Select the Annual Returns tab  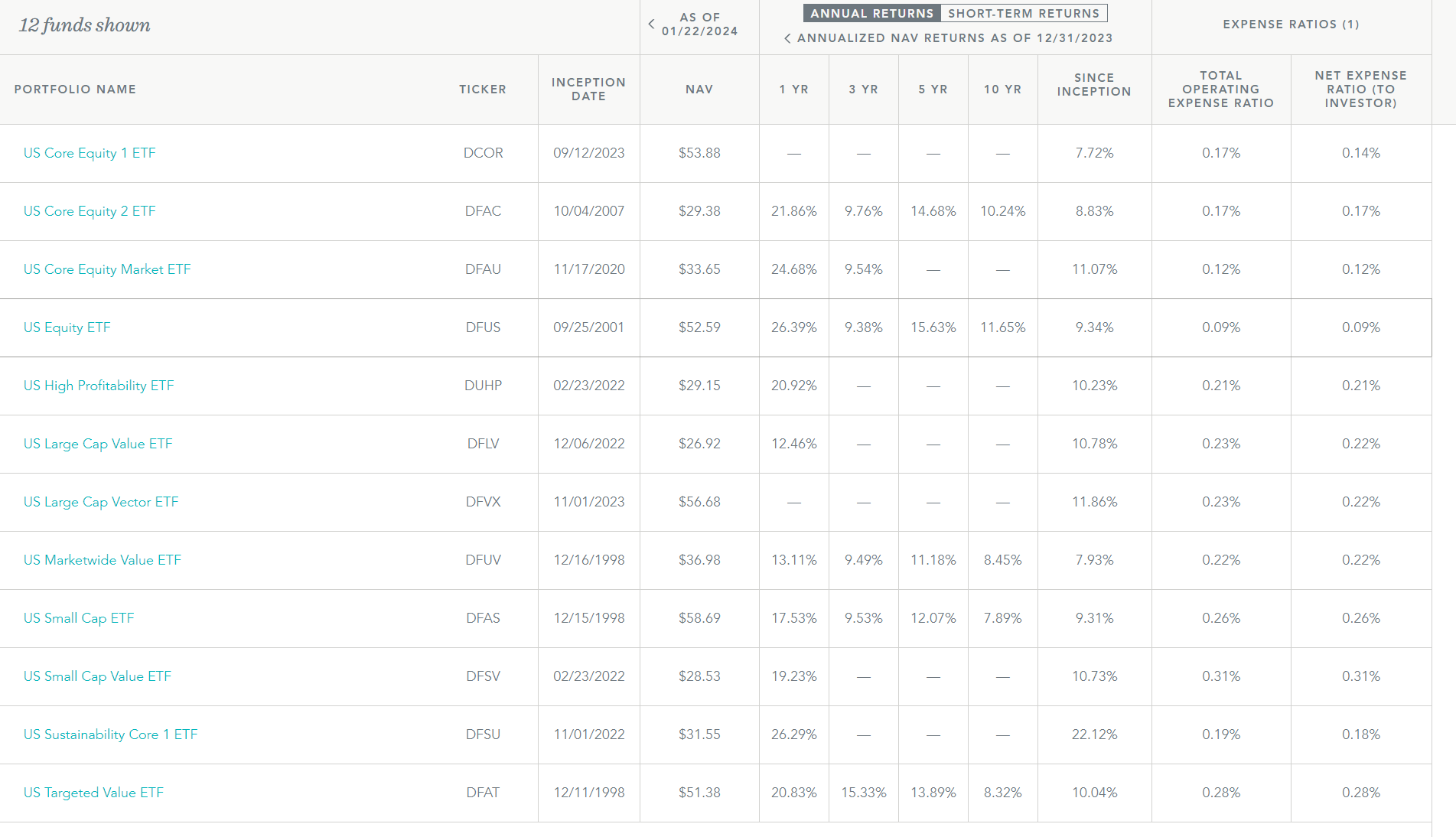872,13
